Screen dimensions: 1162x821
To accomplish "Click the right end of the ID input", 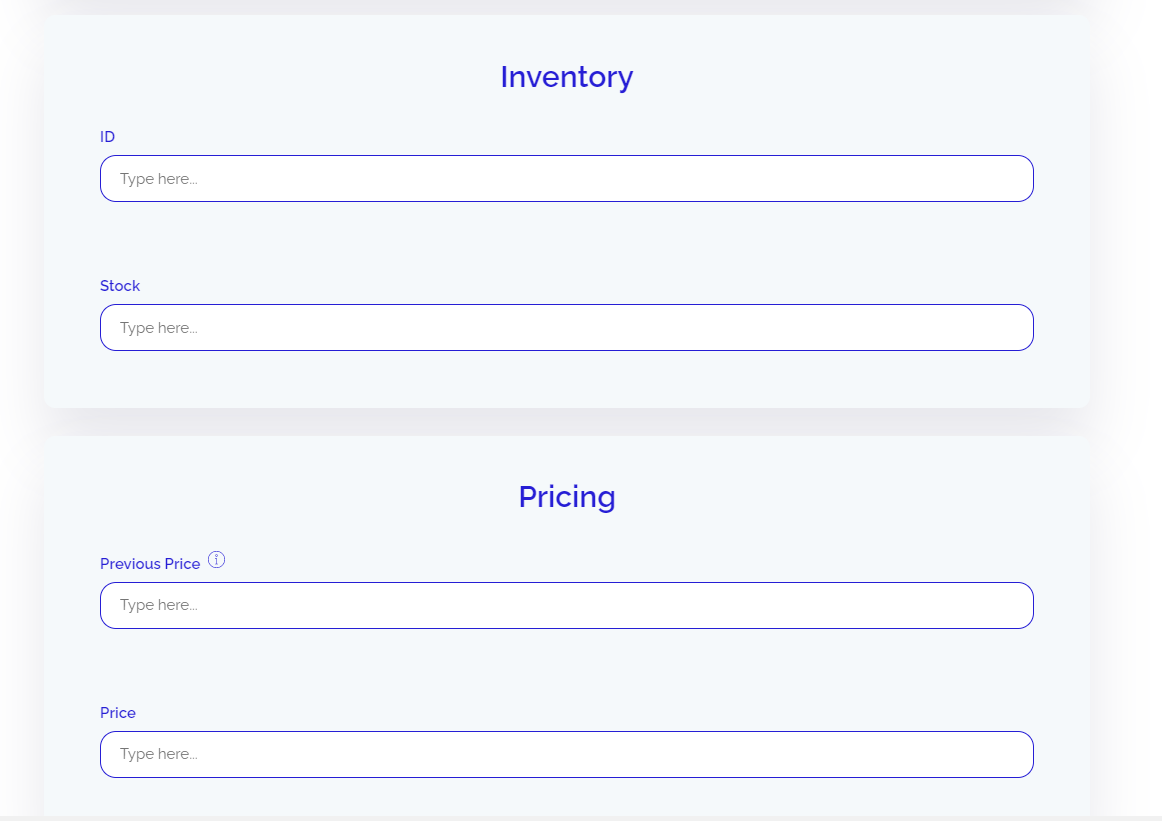I will (1010, 179).
